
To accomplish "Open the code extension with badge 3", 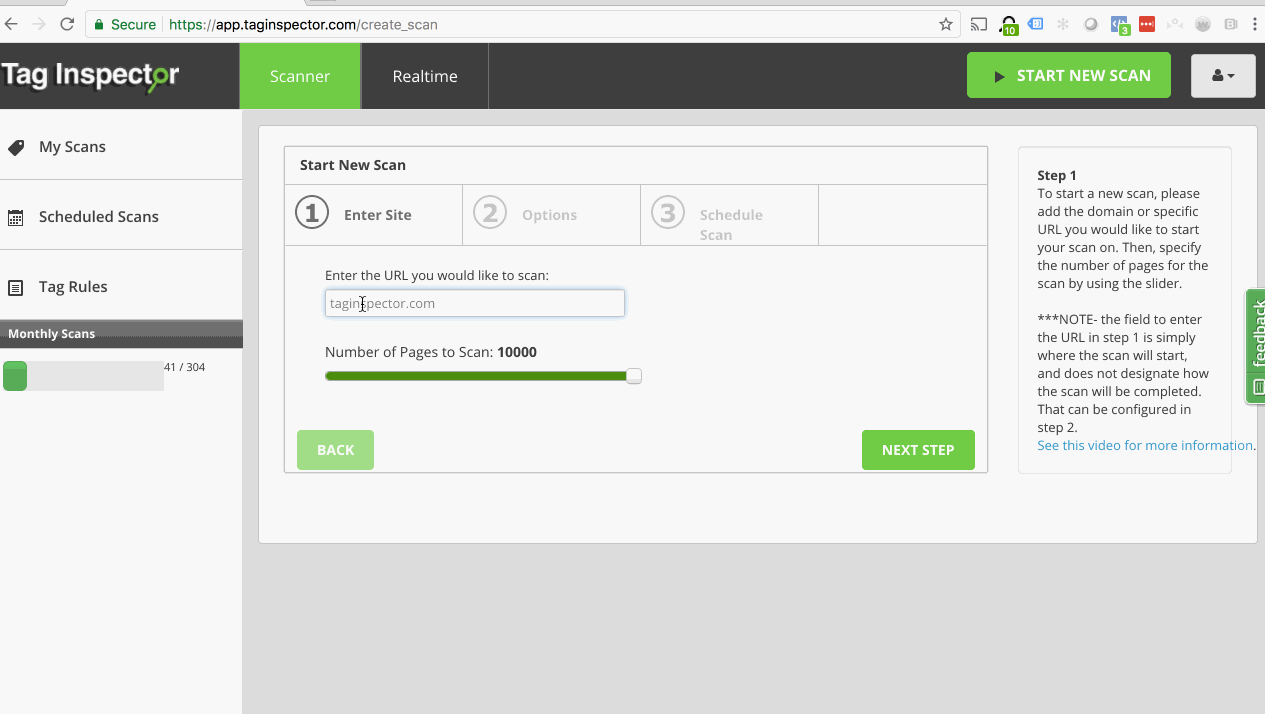I will [x=1120, y=25].
